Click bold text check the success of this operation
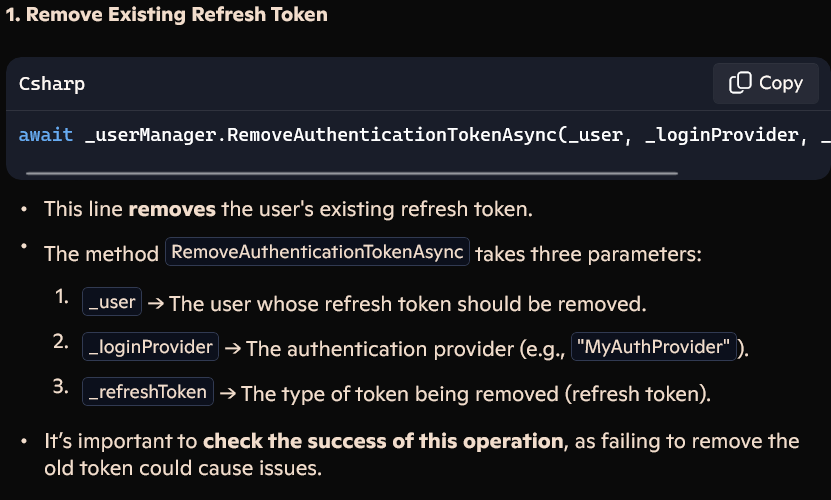This screenshot has width=831, height=500. [383, 441]
